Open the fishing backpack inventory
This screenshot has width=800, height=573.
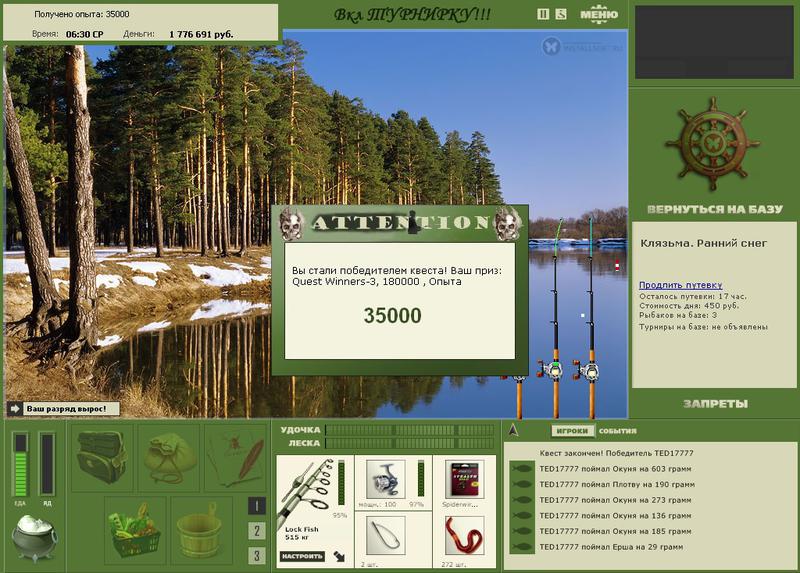point(103,457)
